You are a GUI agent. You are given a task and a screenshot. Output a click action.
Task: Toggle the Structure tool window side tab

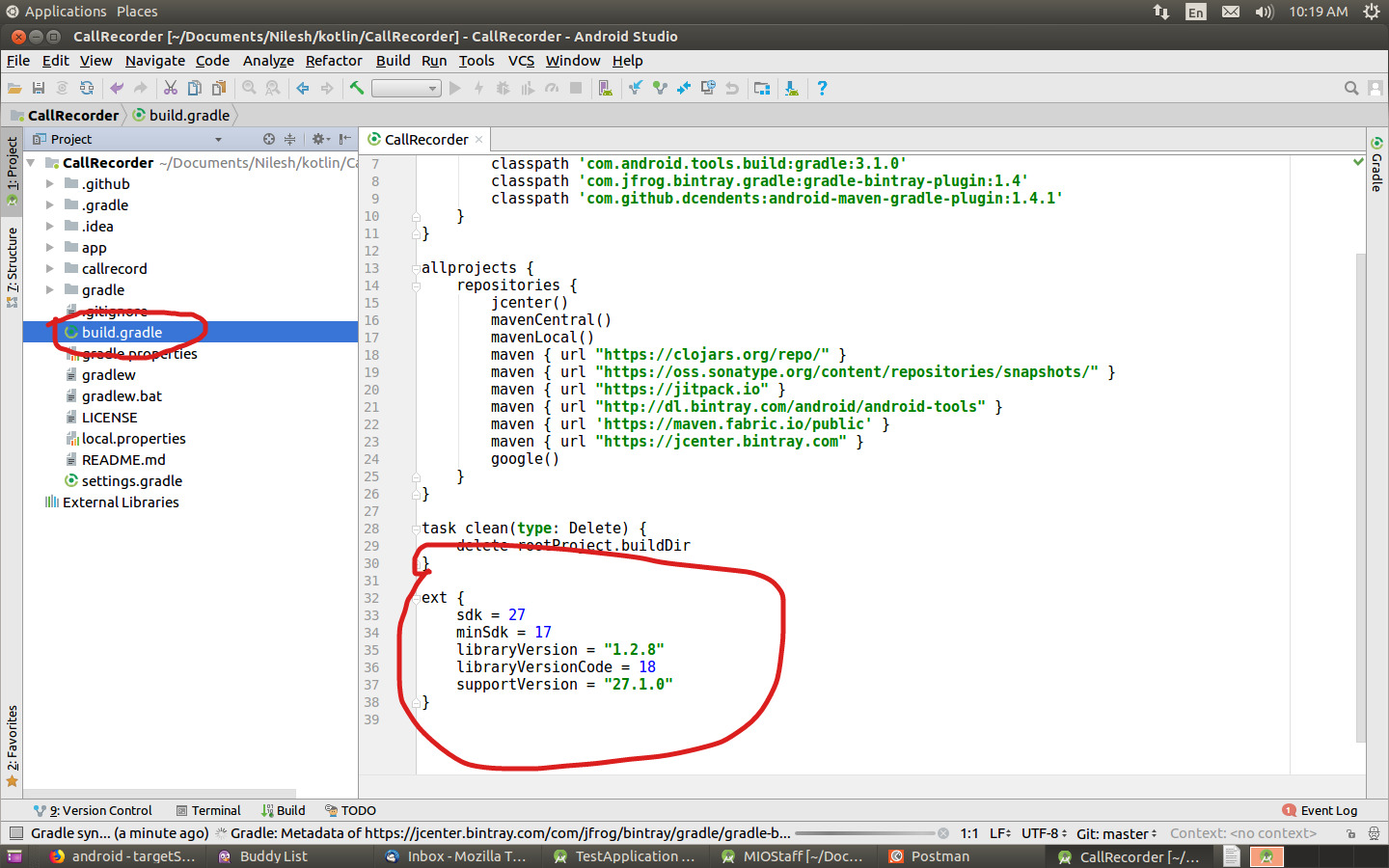pos(12,266)
